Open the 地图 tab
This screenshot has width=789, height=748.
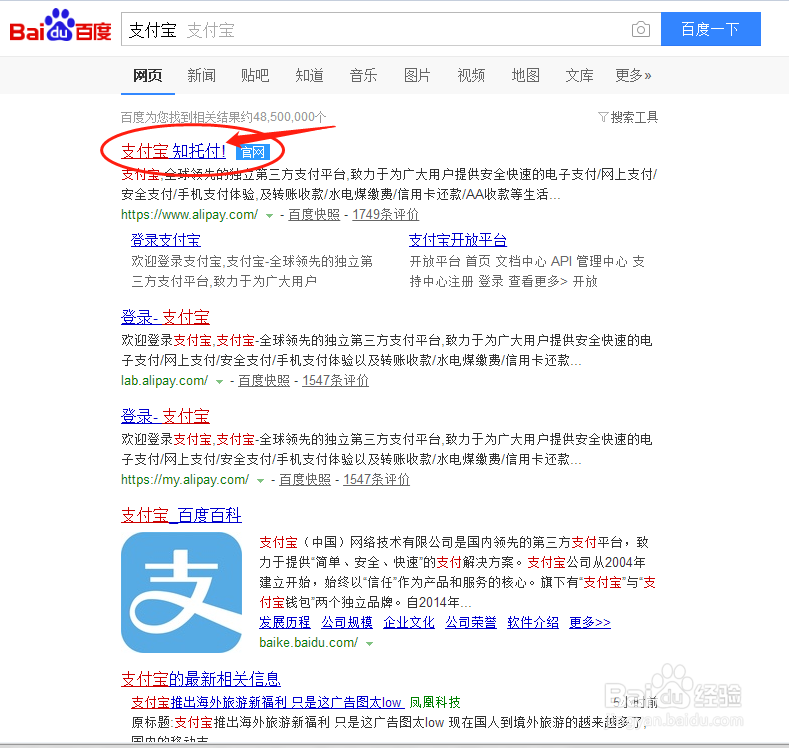tap(525, 75)
